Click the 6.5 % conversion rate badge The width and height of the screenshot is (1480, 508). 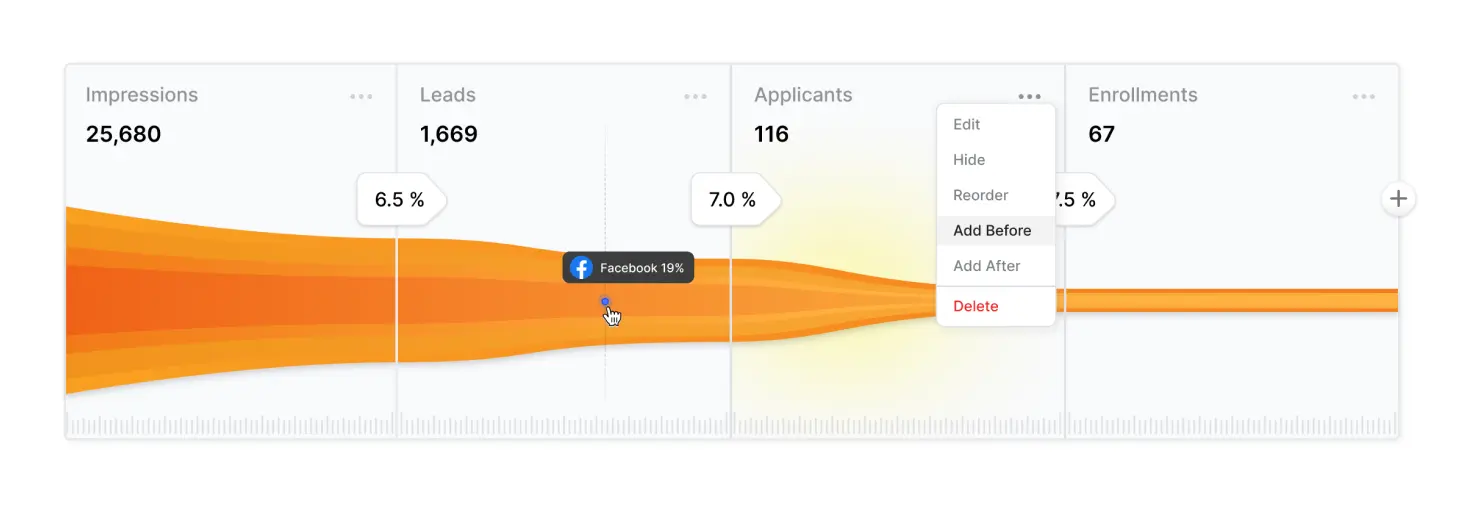click(x=402, y=199)
